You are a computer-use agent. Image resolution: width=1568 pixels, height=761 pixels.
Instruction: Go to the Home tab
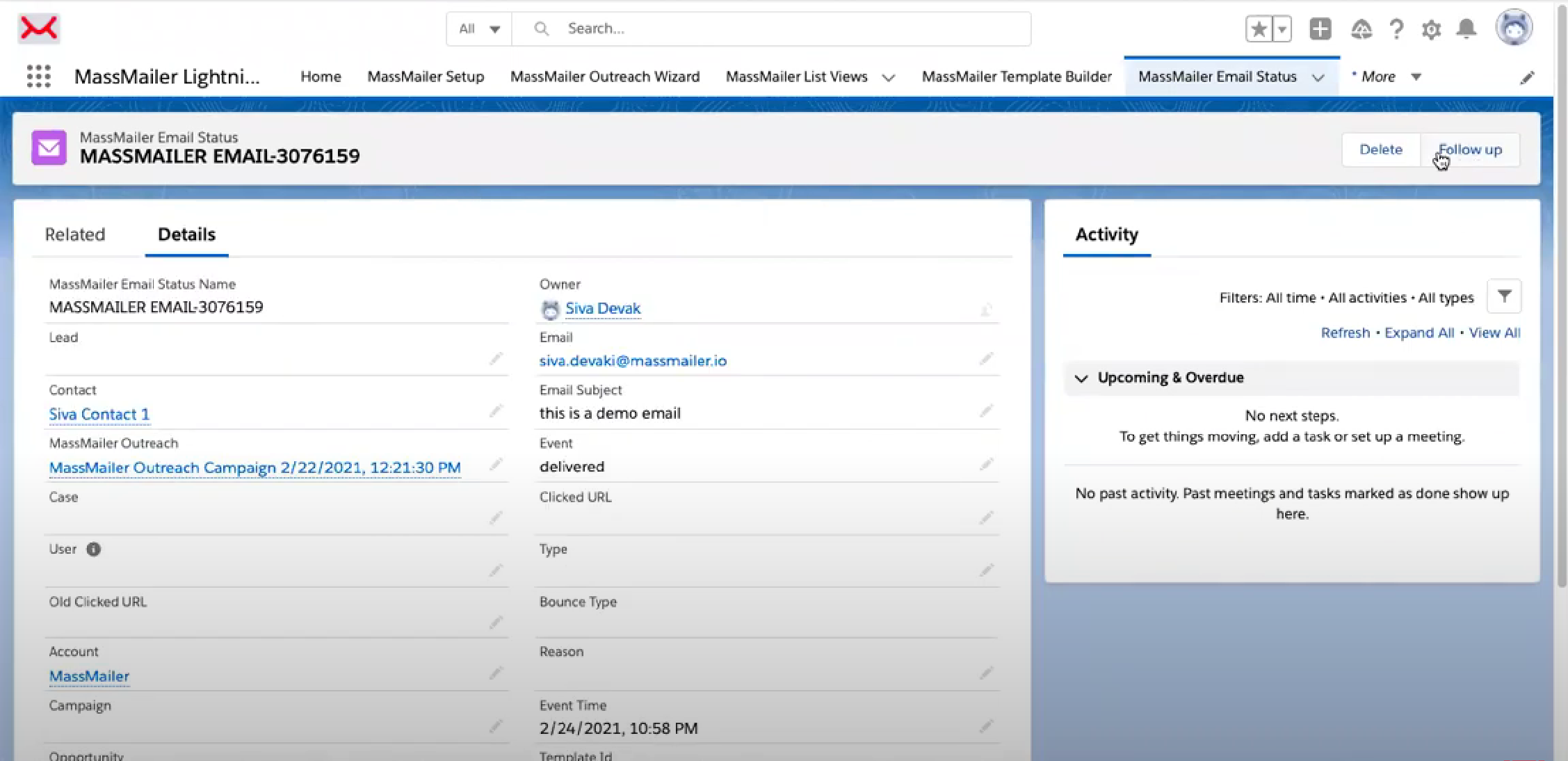coord(321,77)
